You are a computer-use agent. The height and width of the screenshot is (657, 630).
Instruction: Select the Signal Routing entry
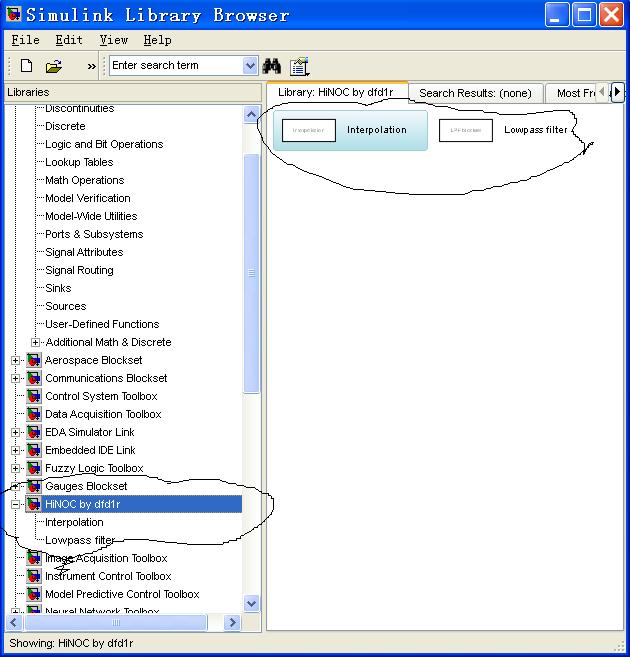pyautogui.click(x=79, y=270)
